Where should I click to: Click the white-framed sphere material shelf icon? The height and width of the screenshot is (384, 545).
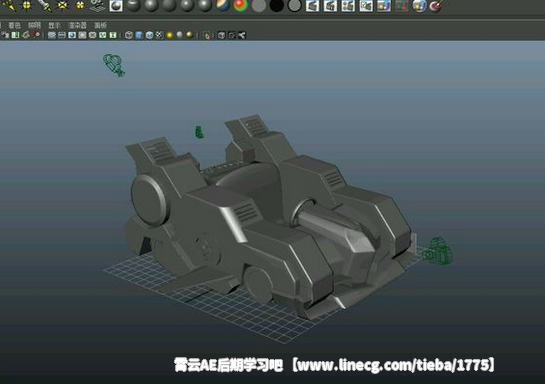[116, 5]
